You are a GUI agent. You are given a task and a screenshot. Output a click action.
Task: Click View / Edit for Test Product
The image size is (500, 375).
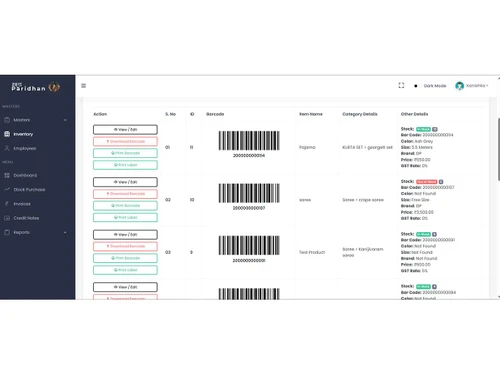125,235
